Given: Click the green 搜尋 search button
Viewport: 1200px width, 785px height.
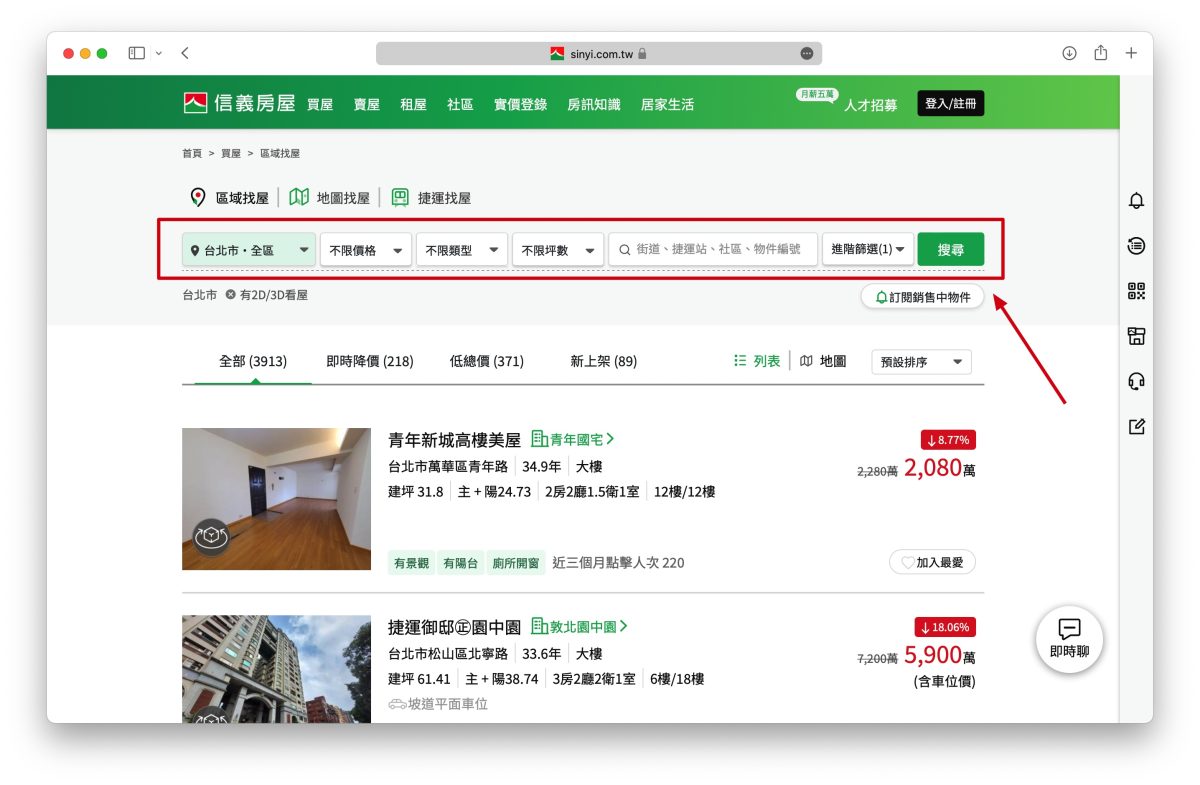Looking at the screenshot, I should (951, 250).
